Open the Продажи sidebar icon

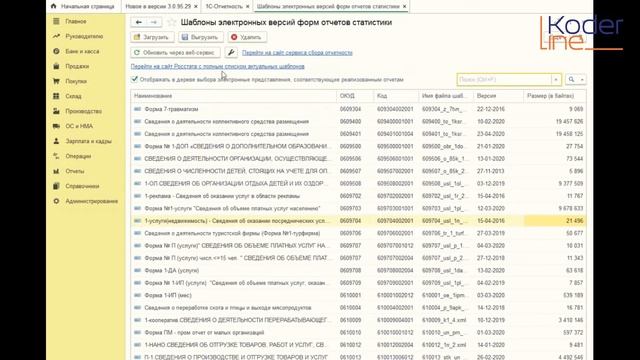56,66
